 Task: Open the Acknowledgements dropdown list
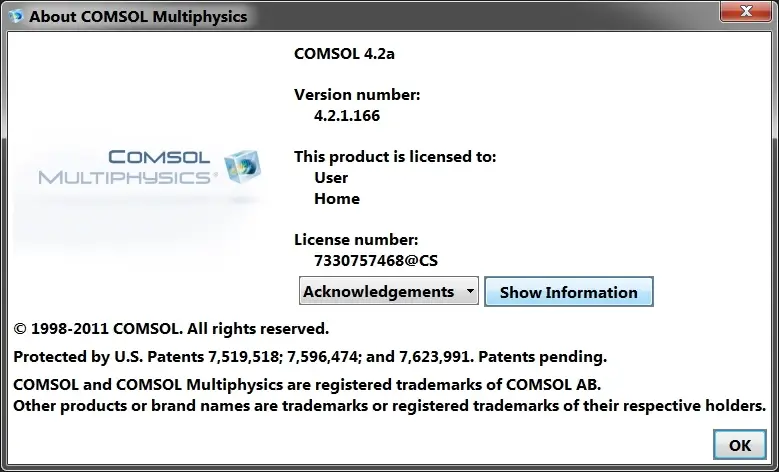[x=389, y=291]
